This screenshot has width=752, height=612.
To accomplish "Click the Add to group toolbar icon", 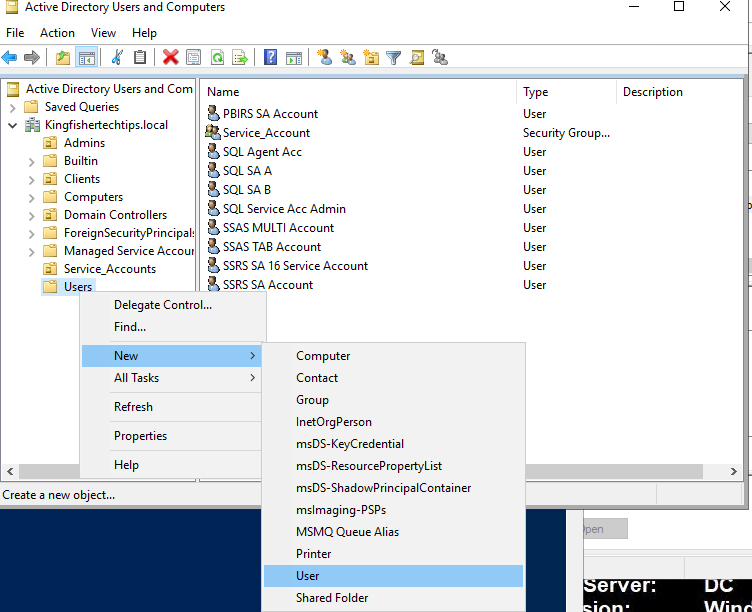I will pos(440,58).
